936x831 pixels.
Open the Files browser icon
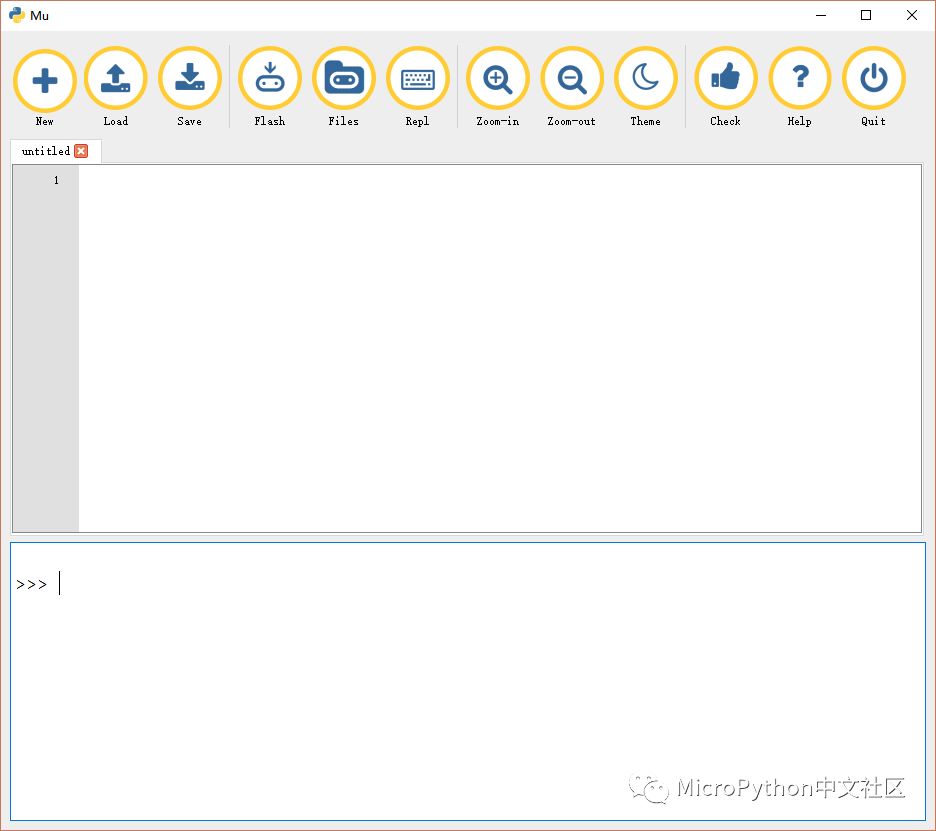click(x=344, y=79)
